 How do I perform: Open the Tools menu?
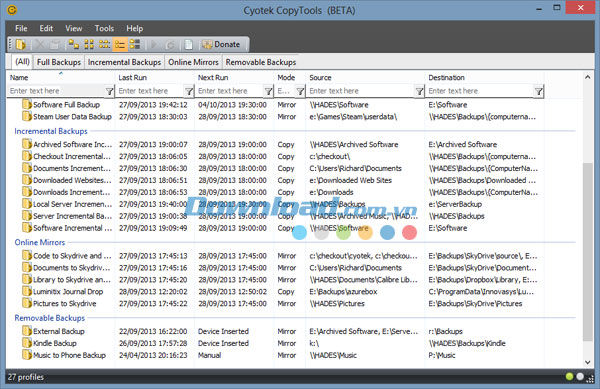[104, 28]
